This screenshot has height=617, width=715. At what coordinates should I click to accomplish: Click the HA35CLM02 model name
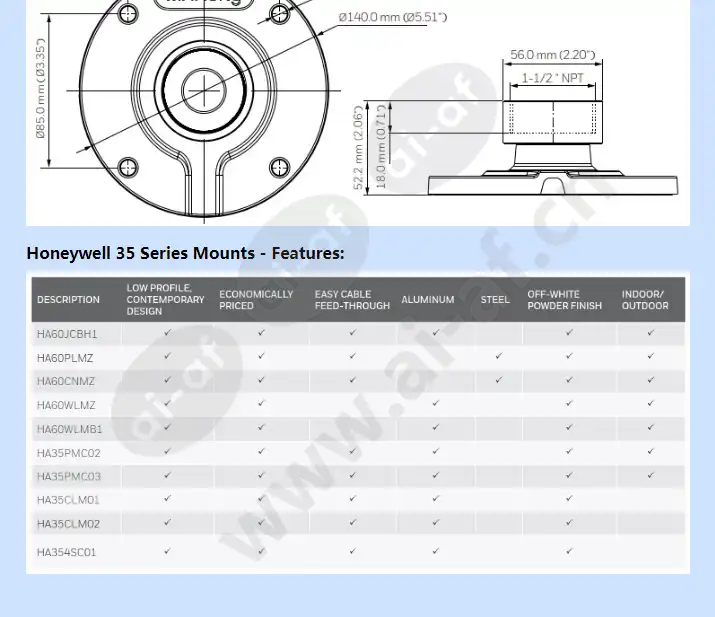[x=68, y=524]
